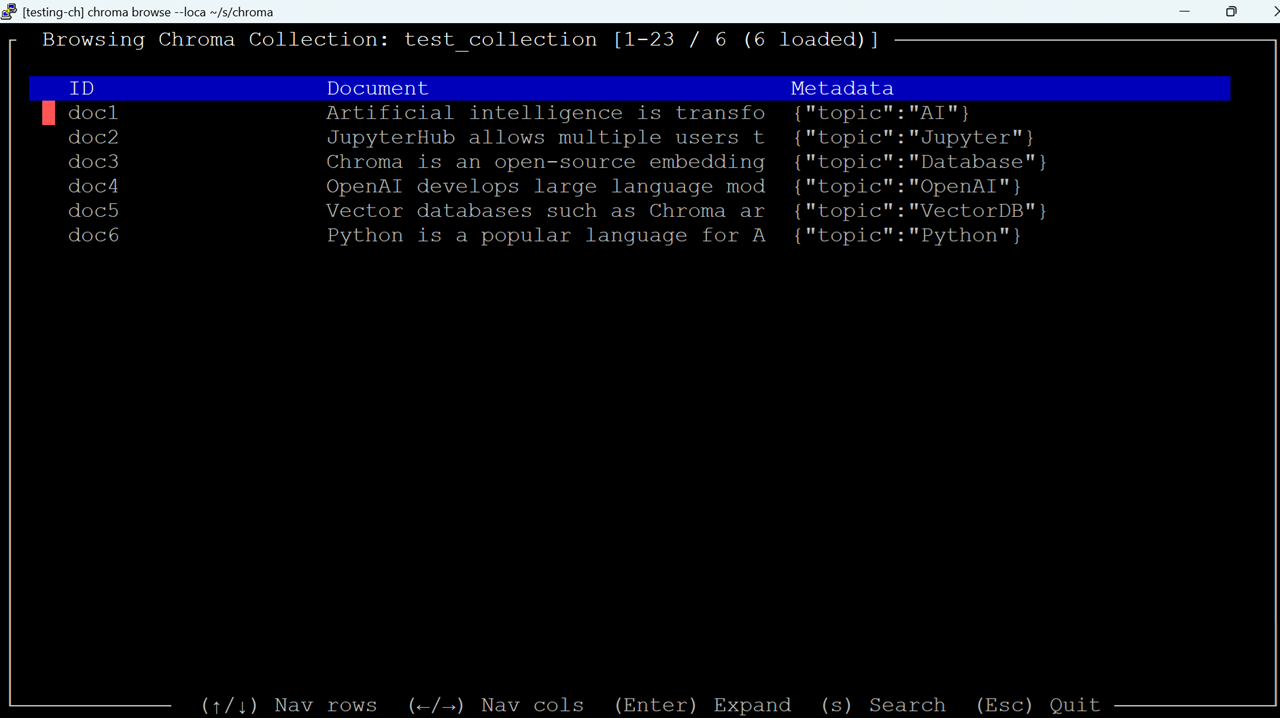Click the Metadata column header
This screenshot has width=1280, height=720.
coord(842,88)
